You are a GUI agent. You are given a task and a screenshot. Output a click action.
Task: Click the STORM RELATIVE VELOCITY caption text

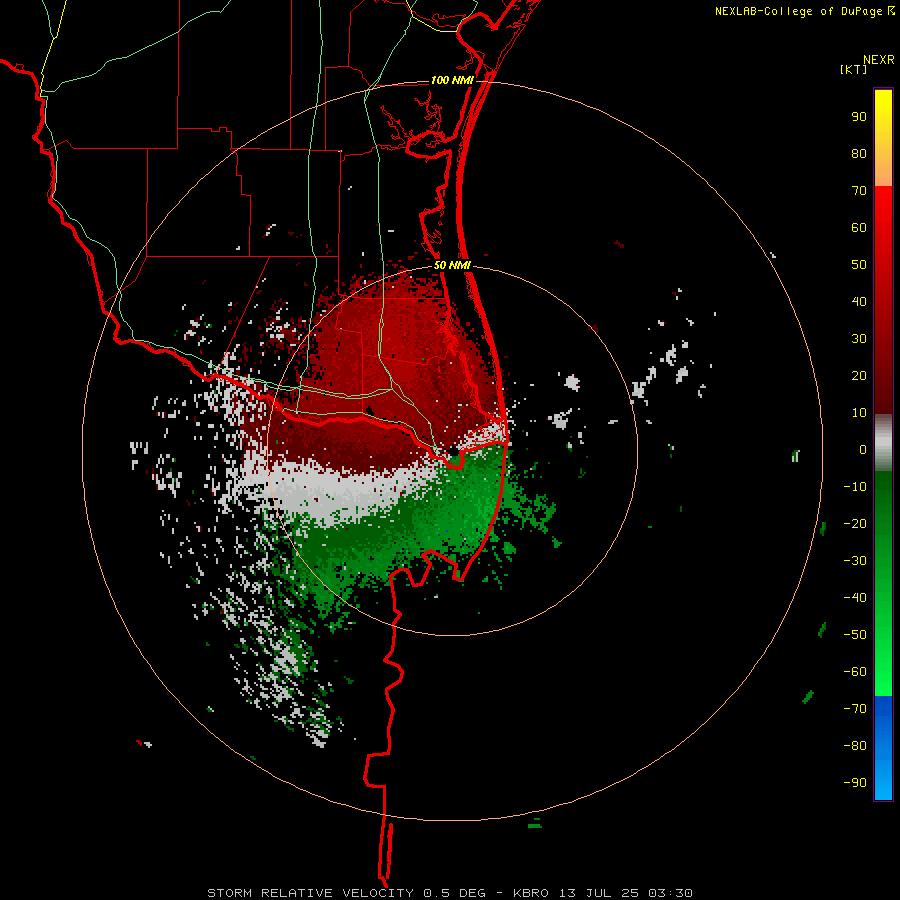311,893
